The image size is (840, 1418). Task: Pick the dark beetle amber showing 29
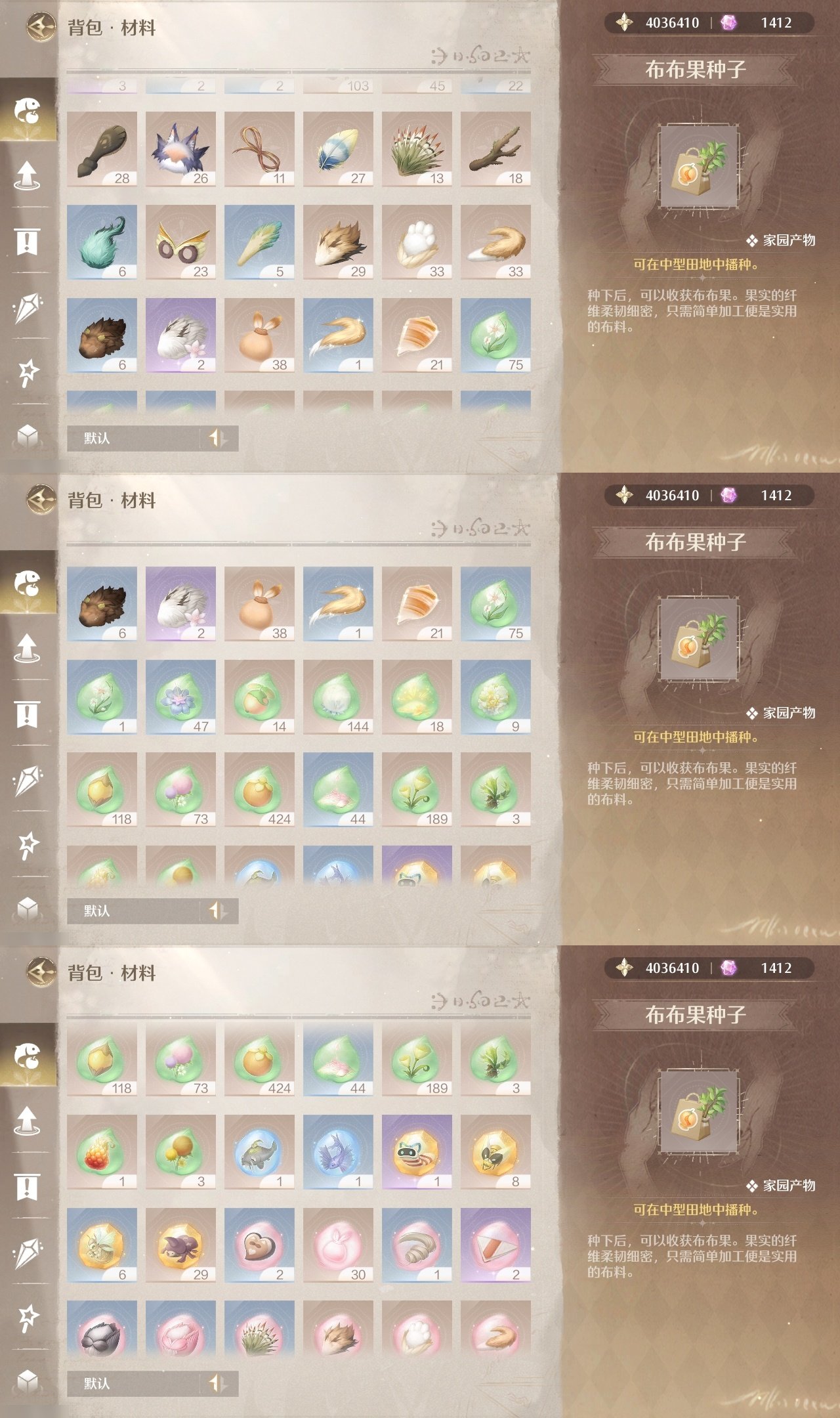click(180, 1245)
